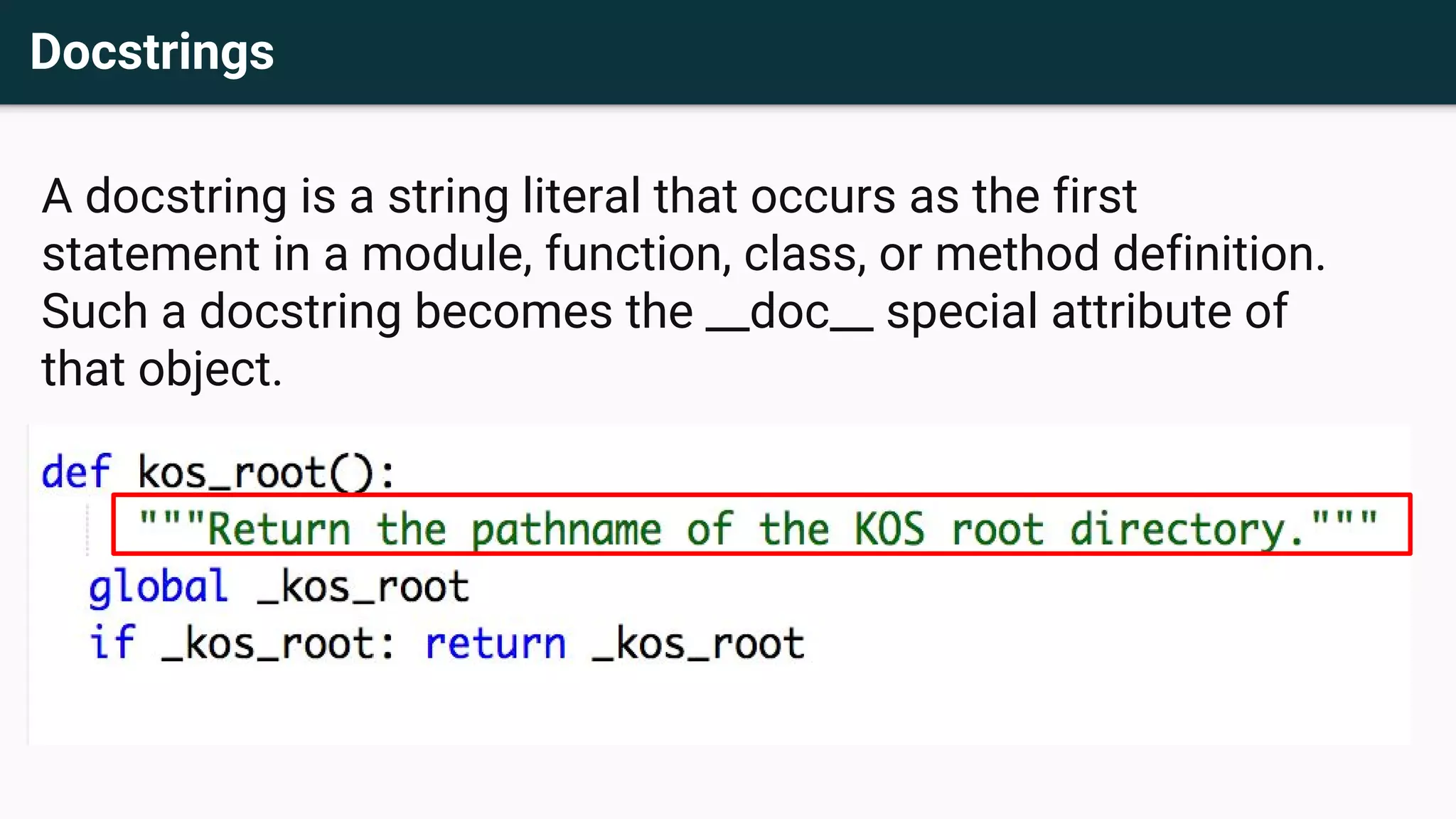Click the sentence starting 'A docstring is a string literal'
1456x819 pixels.
click(x=683, y=225)
